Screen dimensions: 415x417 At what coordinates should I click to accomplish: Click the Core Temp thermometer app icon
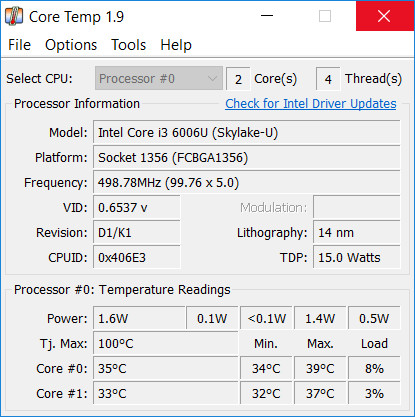[14, 16]
